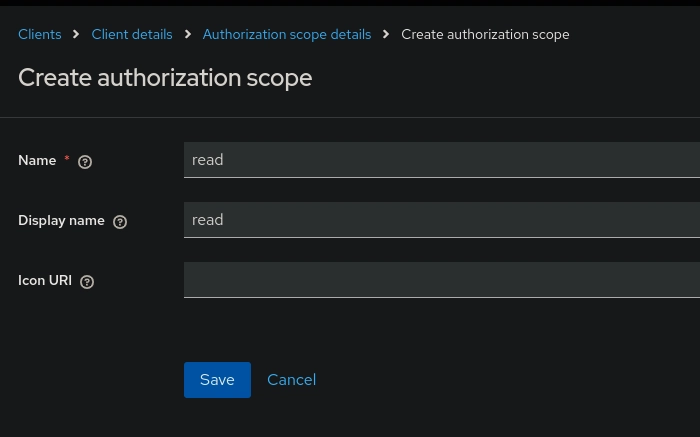The height and width of the screenshot is (437, 700).
Task: Go to Clients breadcrumb link
Action: 40,34
